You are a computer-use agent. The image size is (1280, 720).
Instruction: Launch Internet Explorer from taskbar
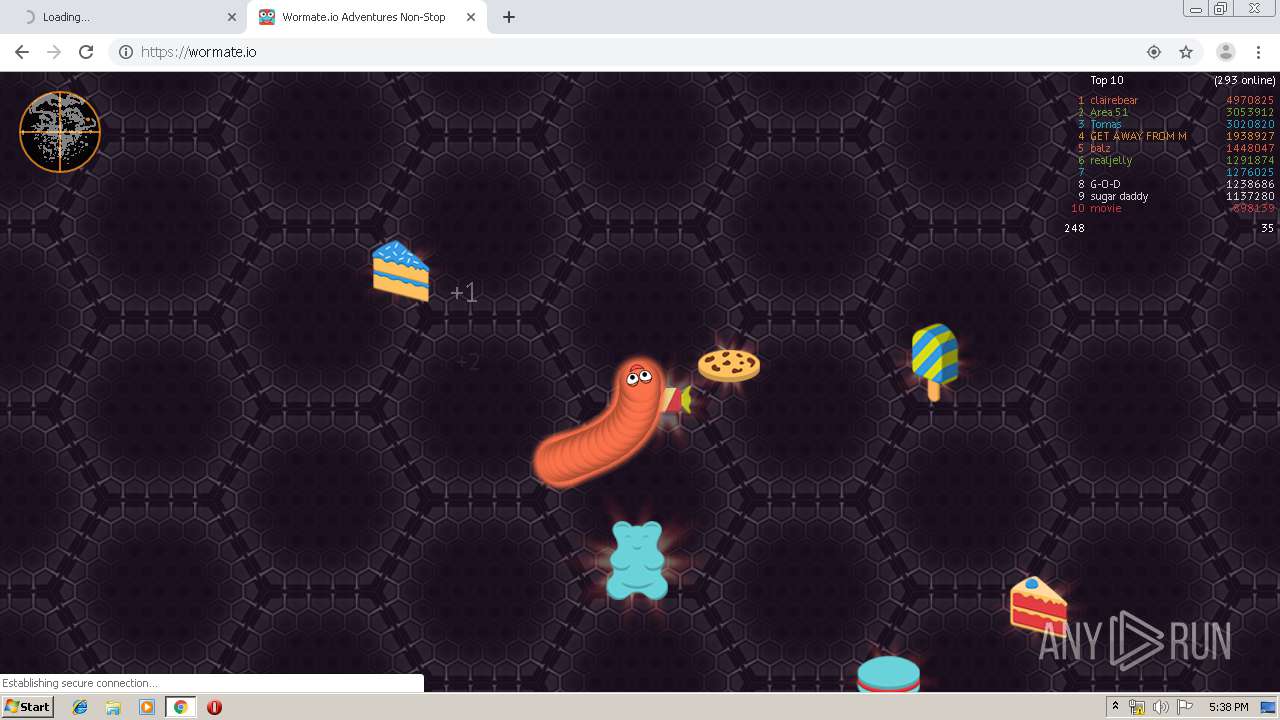[x=80, y=707]
